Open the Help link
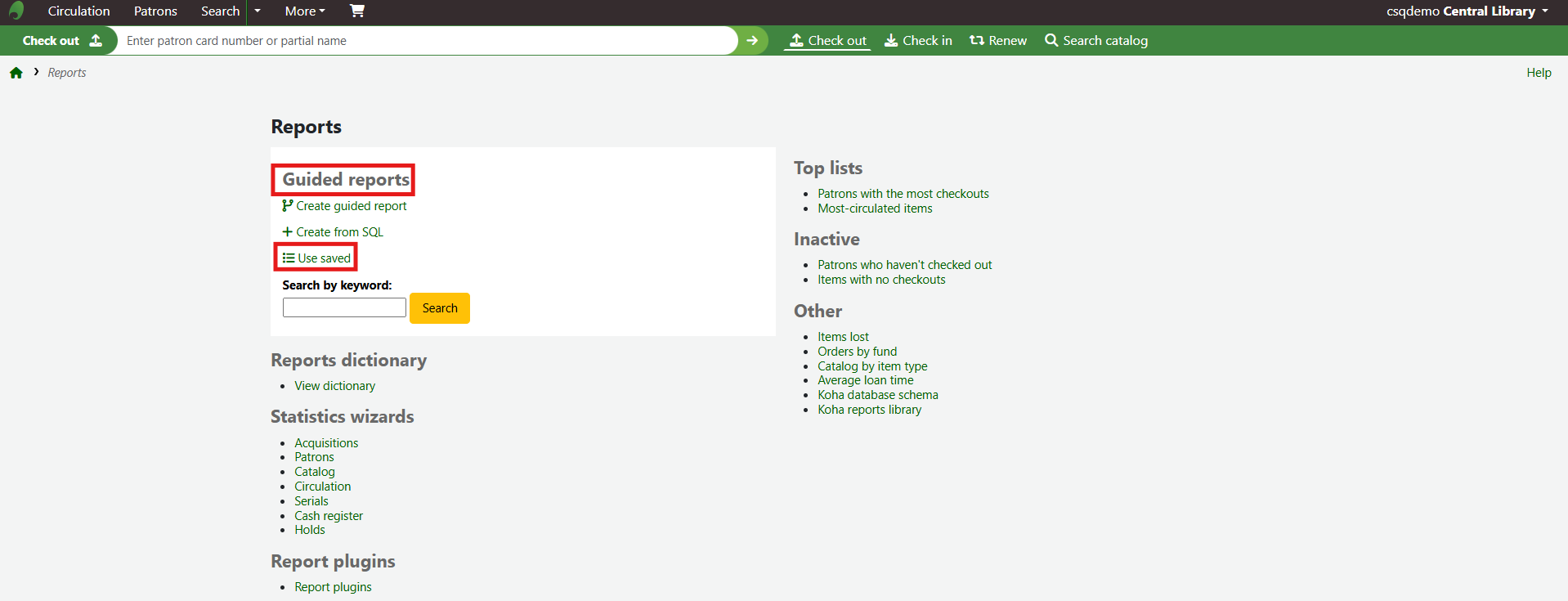This screenshot has height=601, width=1568. pyautogui.click(x=1538, y=73)
